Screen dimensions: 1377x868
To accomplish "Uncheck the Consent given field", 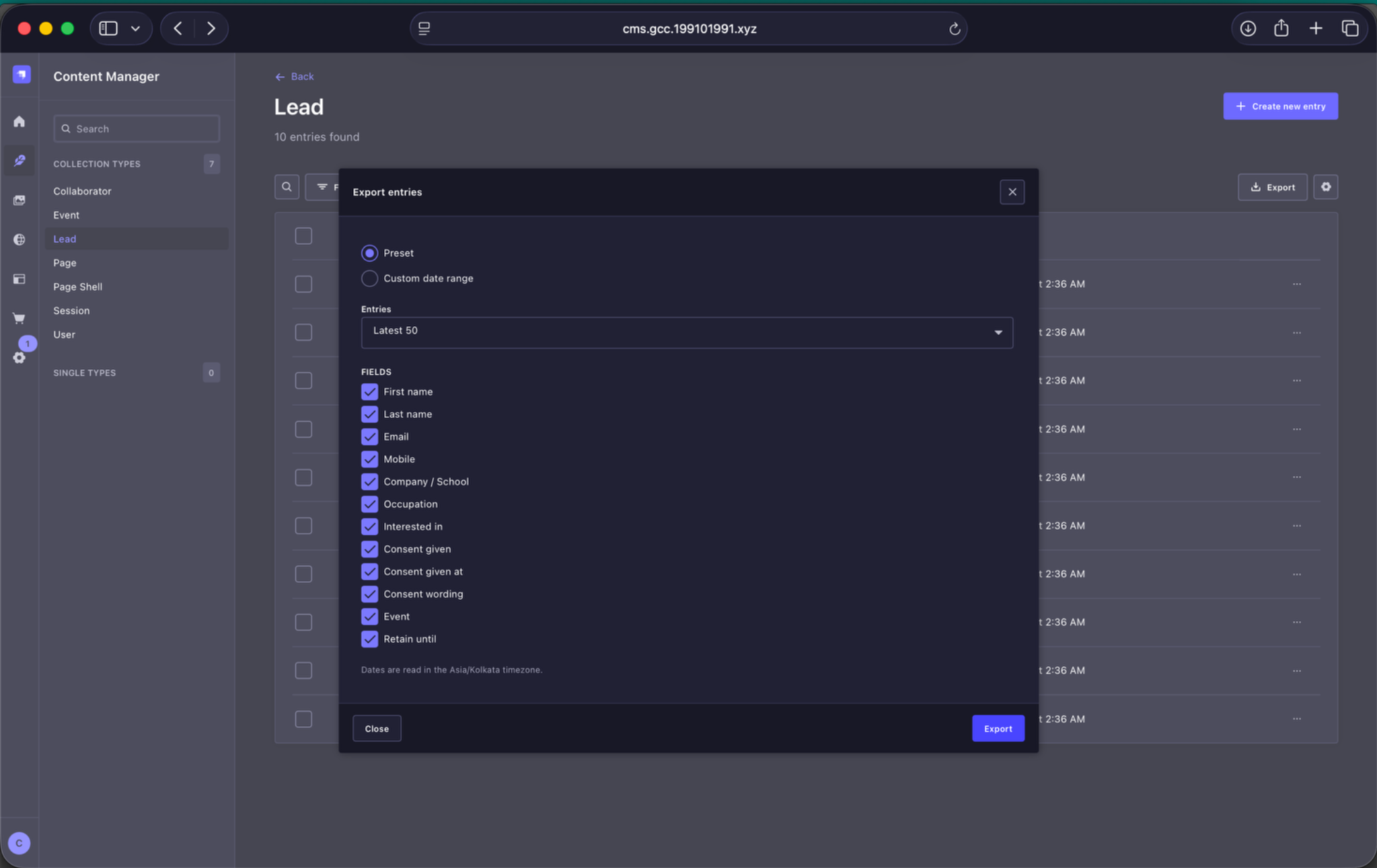I will [369, 549].
